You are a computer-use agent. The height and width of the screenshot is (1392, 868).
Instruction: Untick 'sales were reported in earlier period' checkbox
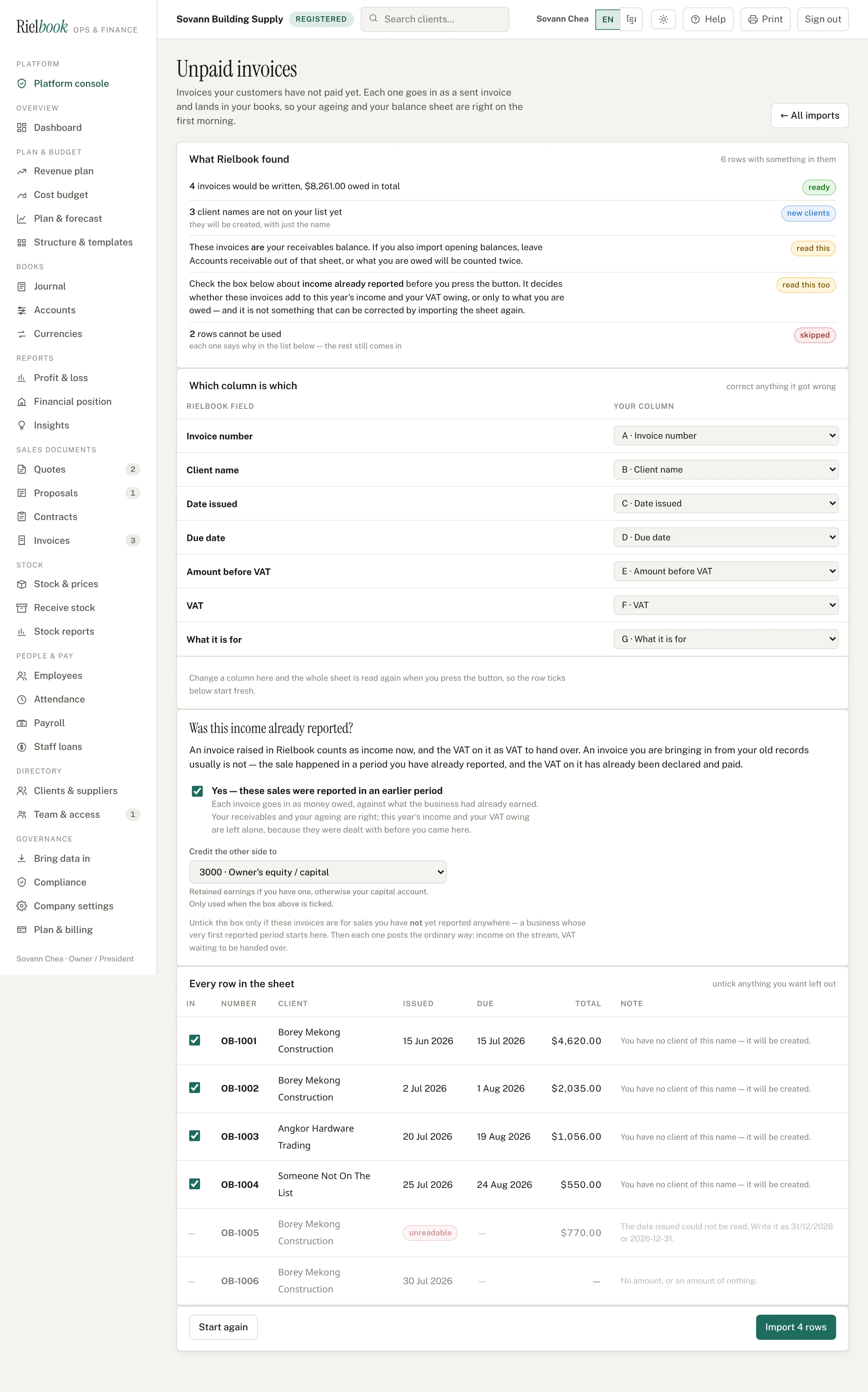pyautogui.click(x=197, y=791)
